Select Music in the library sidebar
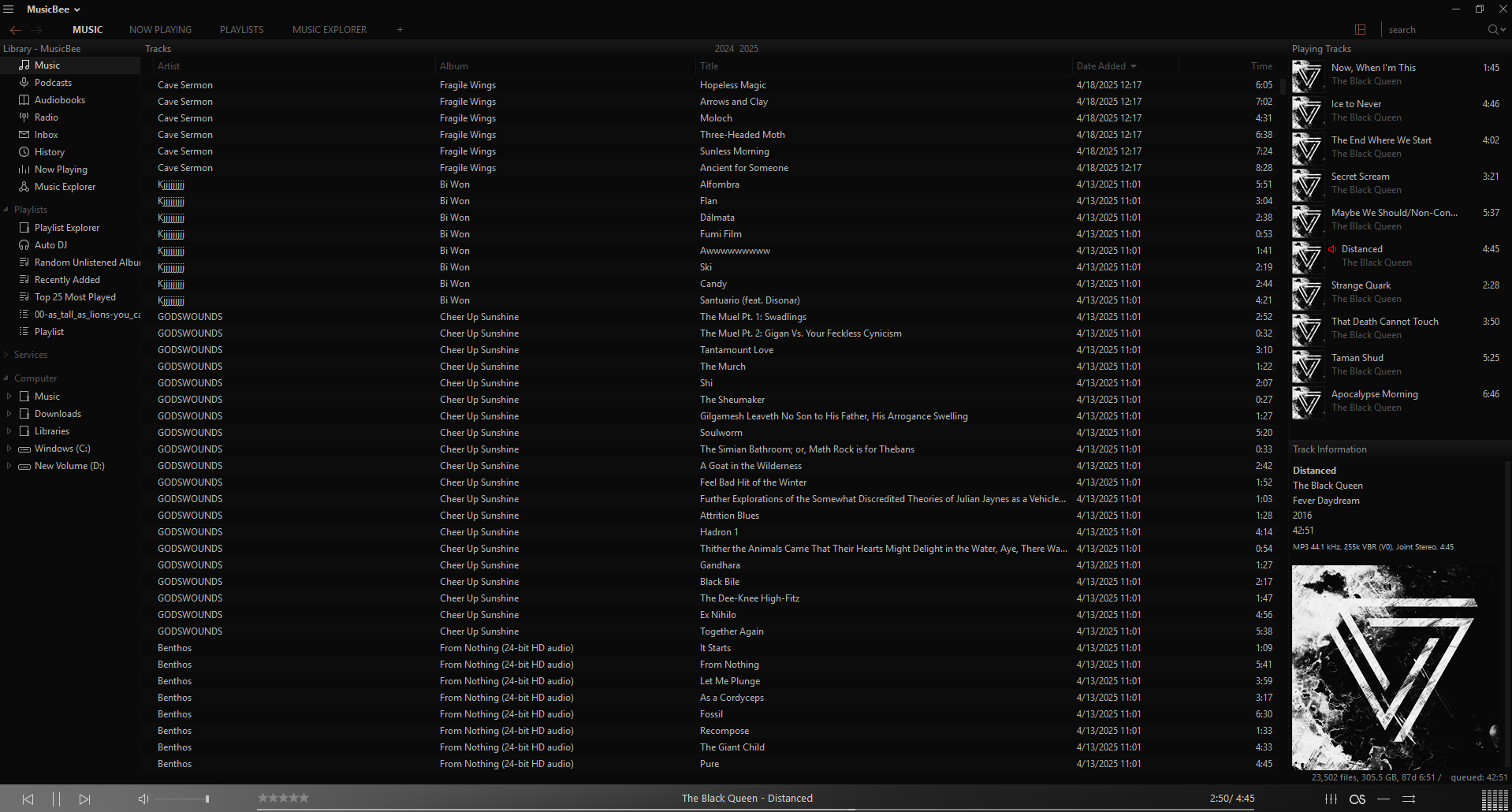 tap(70, 65)
